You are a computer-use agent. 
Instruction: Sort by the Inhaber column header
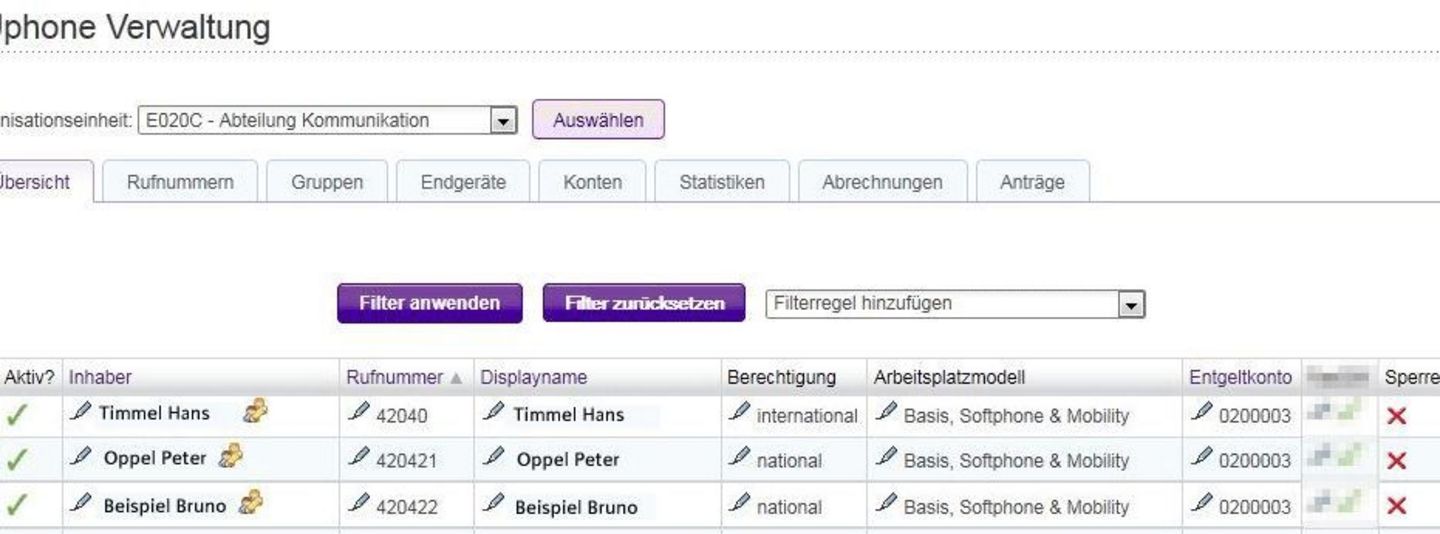click(100, 378)
